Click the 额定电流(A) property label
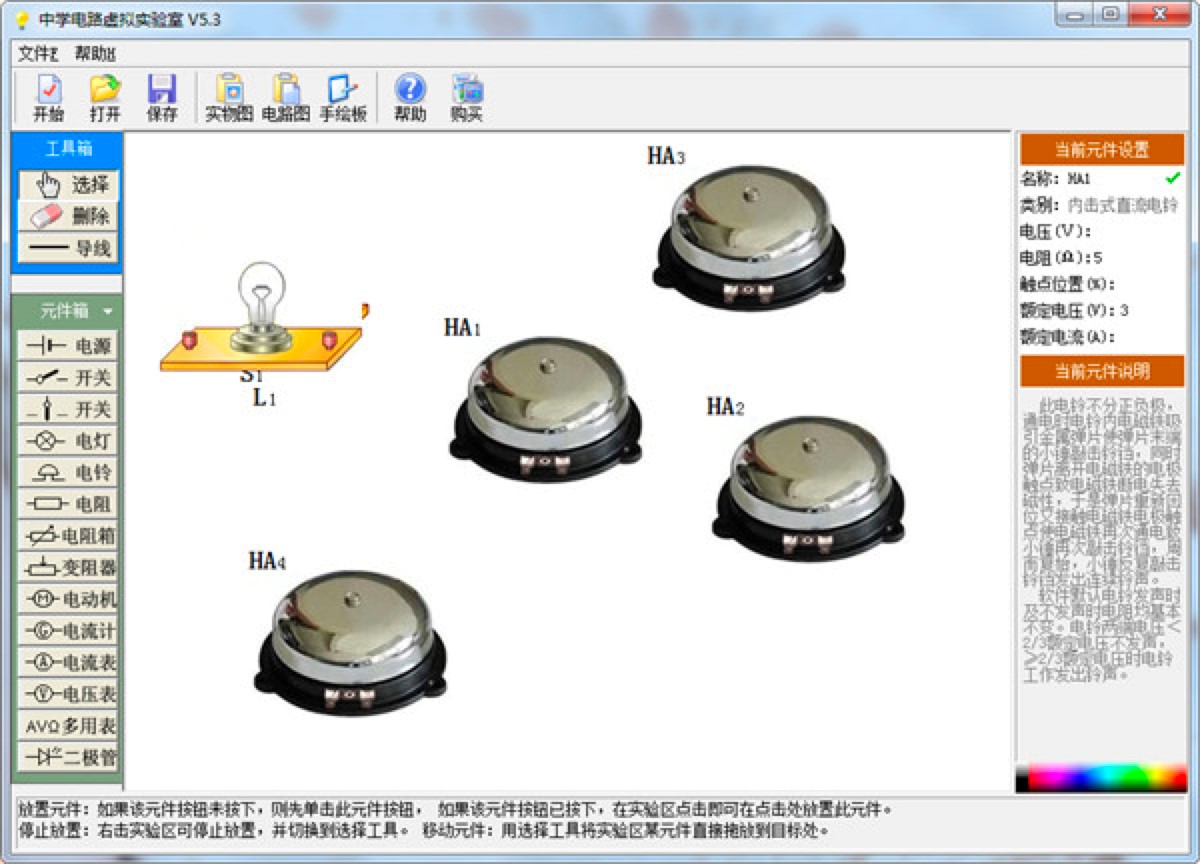The height and width of the screenshot is (864, 1200). tap(1067, 337)
